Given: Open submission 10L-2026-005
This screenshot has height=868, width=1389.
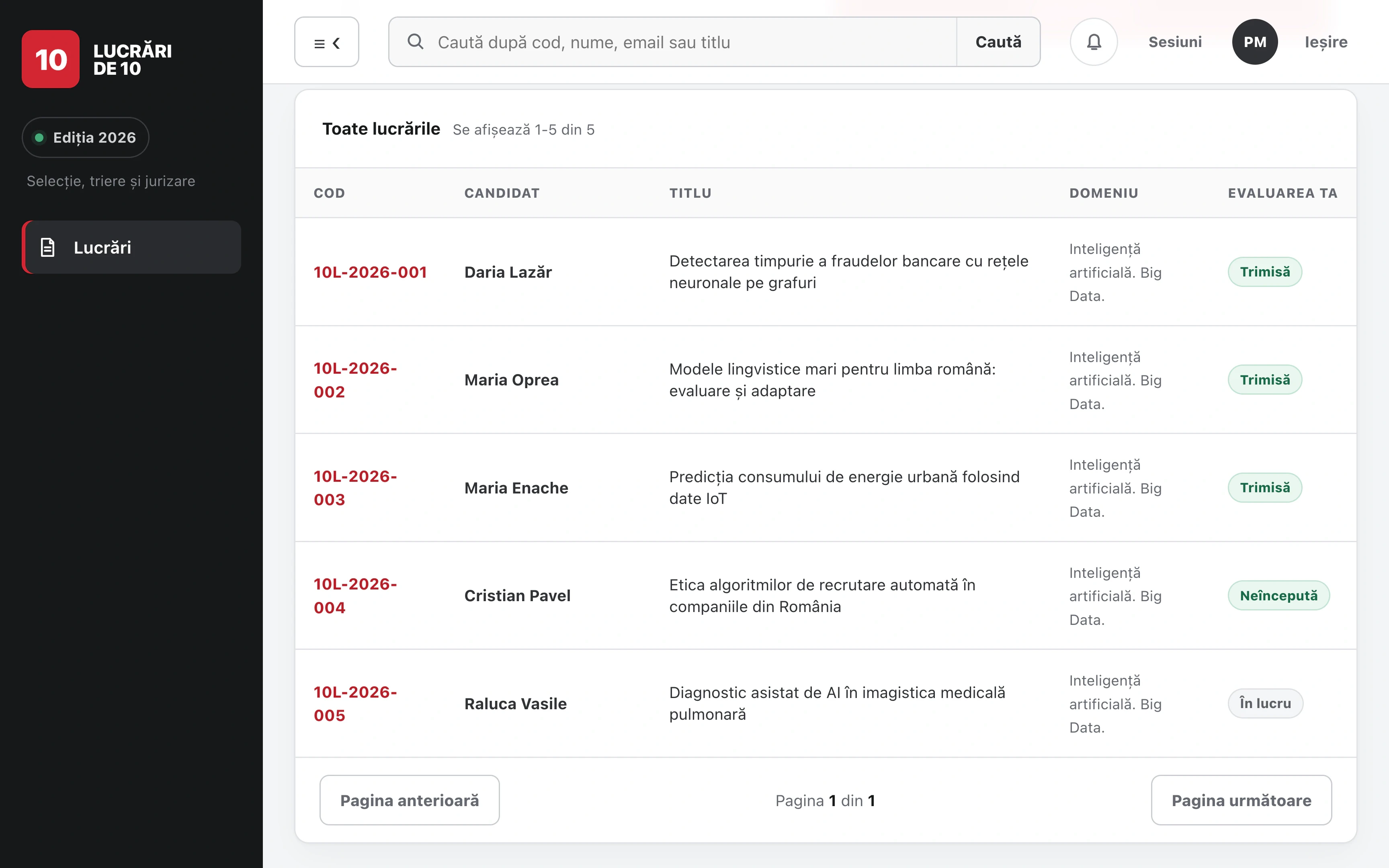Looking at the screenshot, I should 355,704.
